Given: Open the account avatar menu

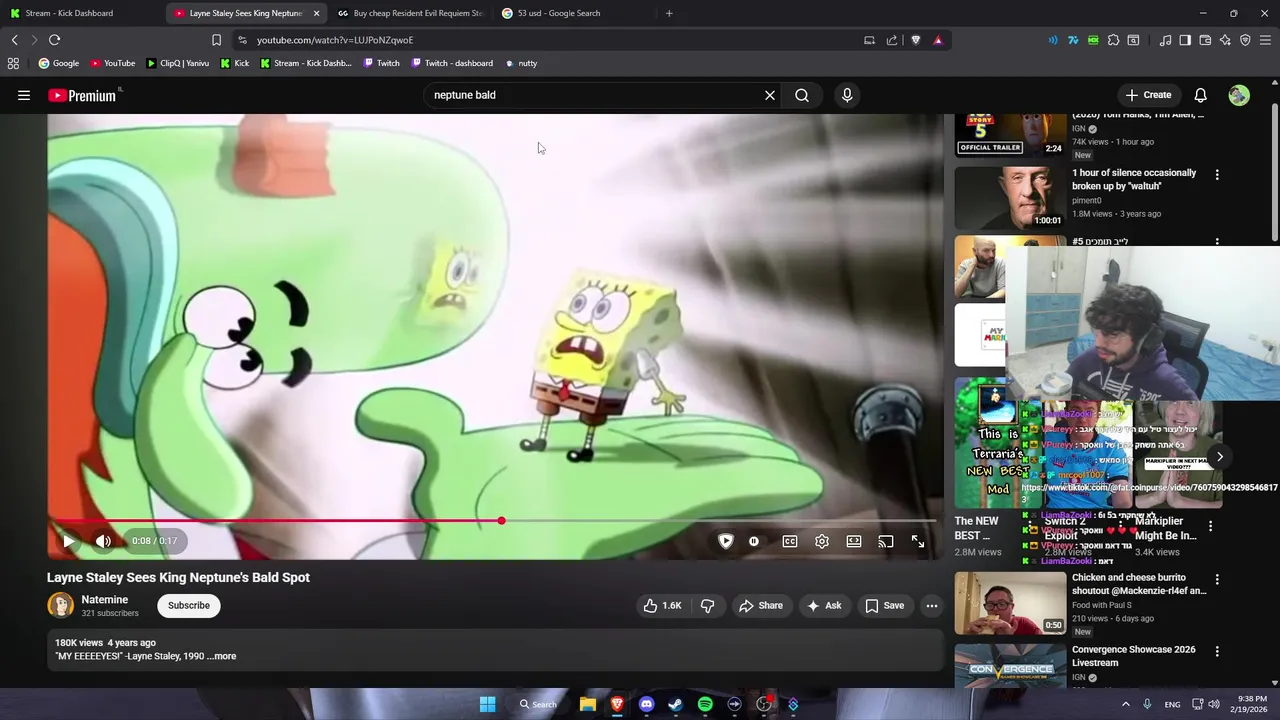Looking at the screenshot, I should 1239,95.
